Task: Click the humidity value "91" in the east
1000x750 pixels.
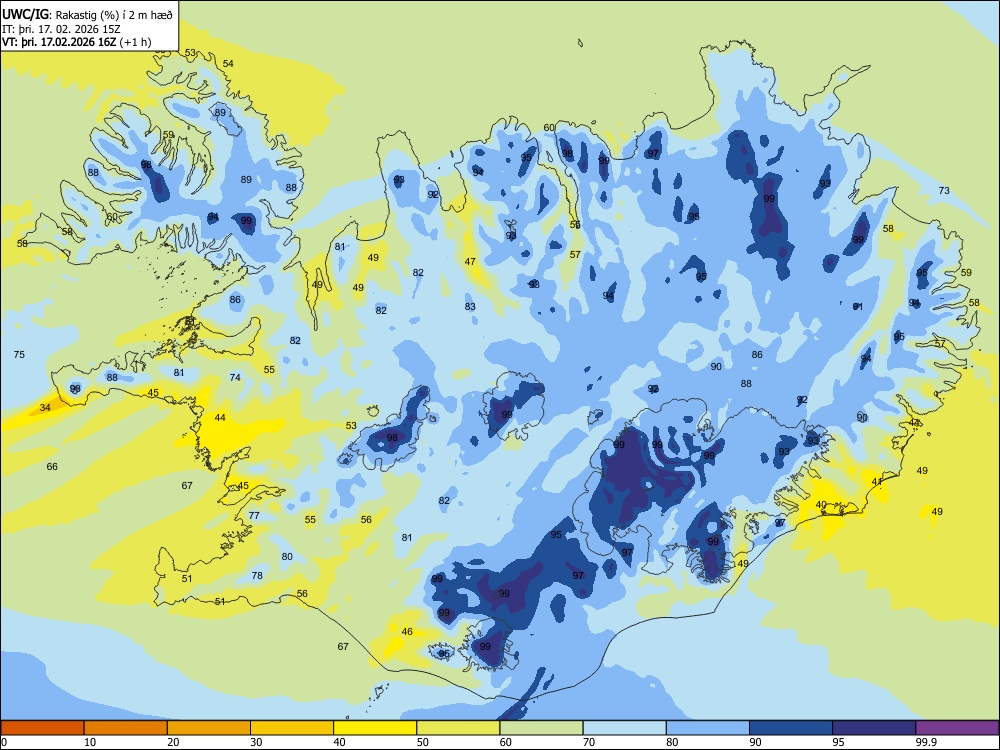Action: coord(858,307)
